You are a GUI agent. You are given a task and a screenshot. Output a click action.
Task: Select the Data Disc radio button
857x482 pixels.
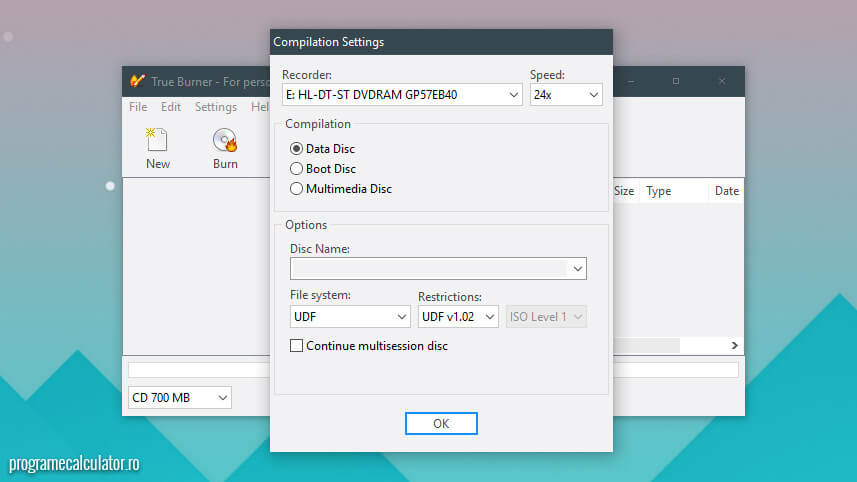point(297,149)
